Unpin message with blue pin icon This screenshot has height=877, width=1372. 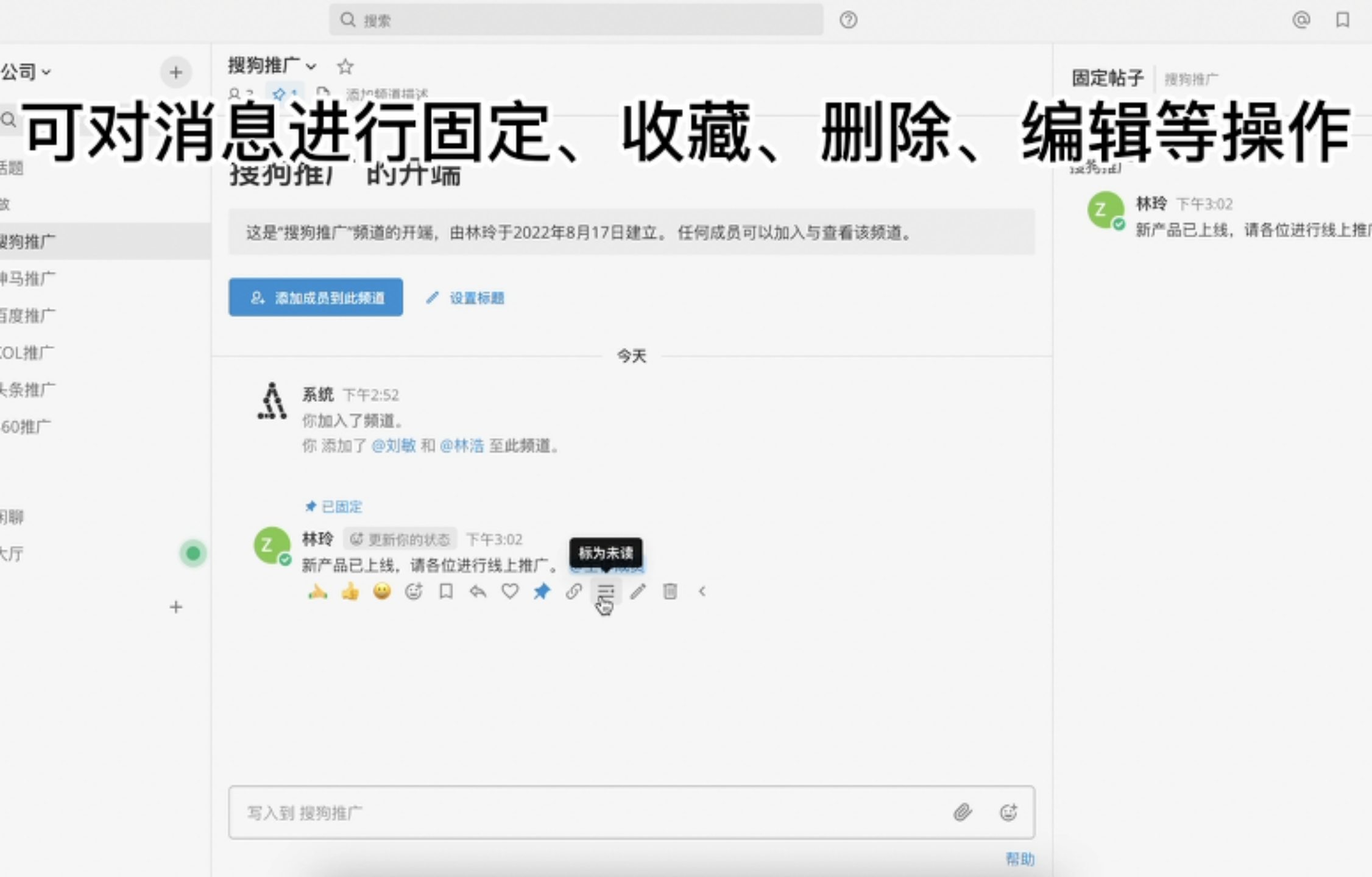click(x=542, y=591)
